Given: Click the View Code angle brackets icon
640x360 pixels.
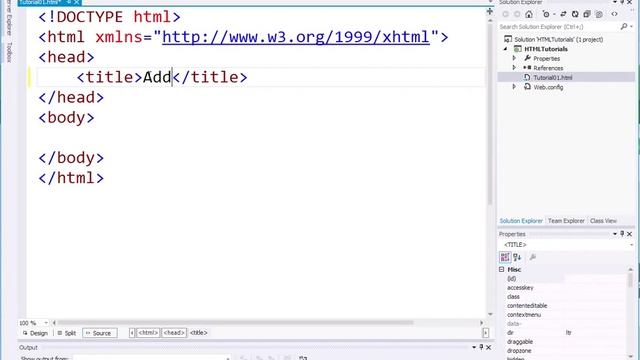Looking at the screenshot, I should tap(614, 14).
